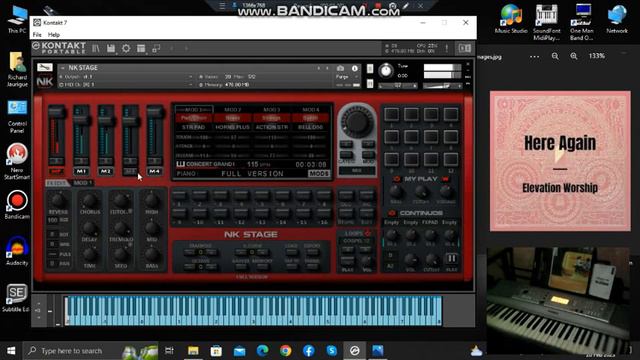
Task: Open Microsoft Edge from the taskbar
Action: point(262,351)
